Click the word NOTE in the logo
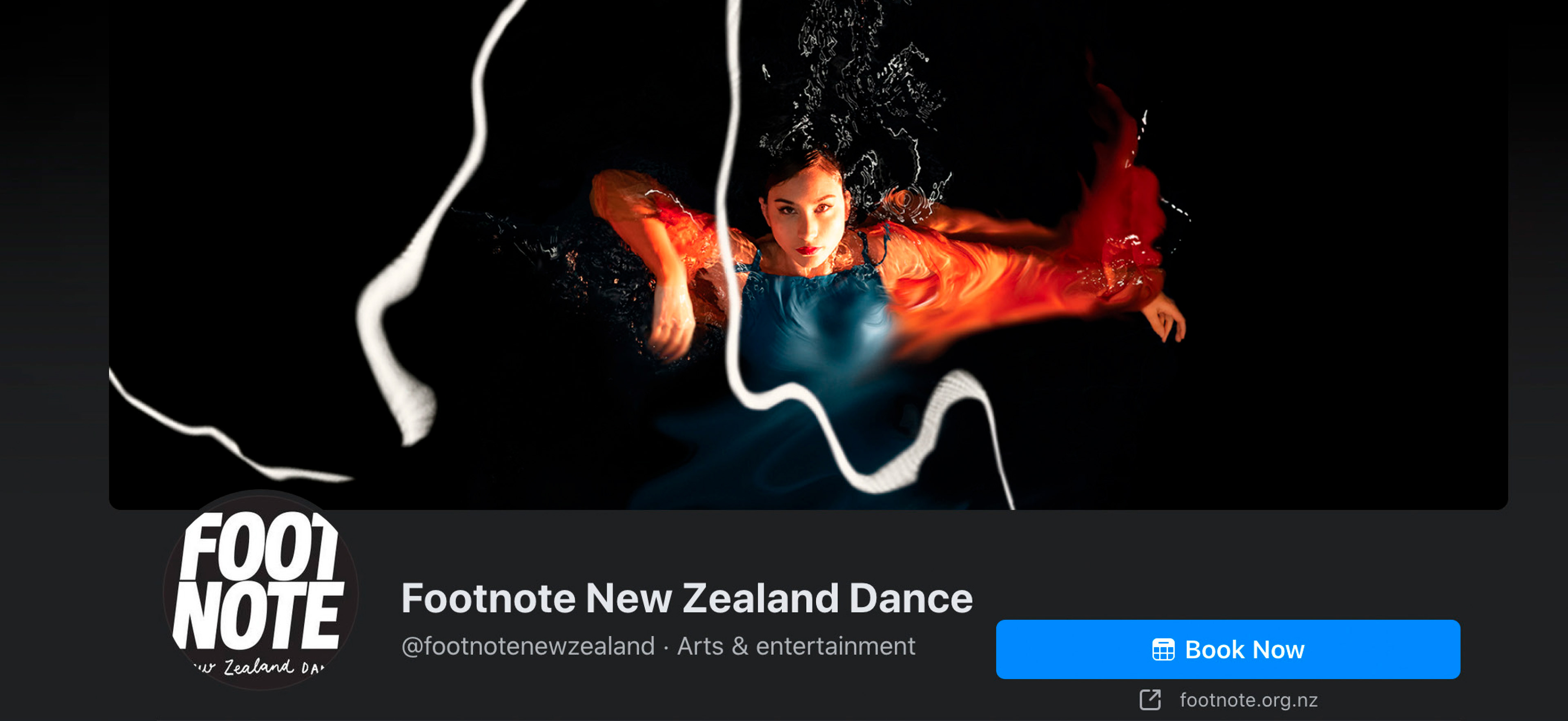Screen dimensions: 1568x721 tap(258, 616)
